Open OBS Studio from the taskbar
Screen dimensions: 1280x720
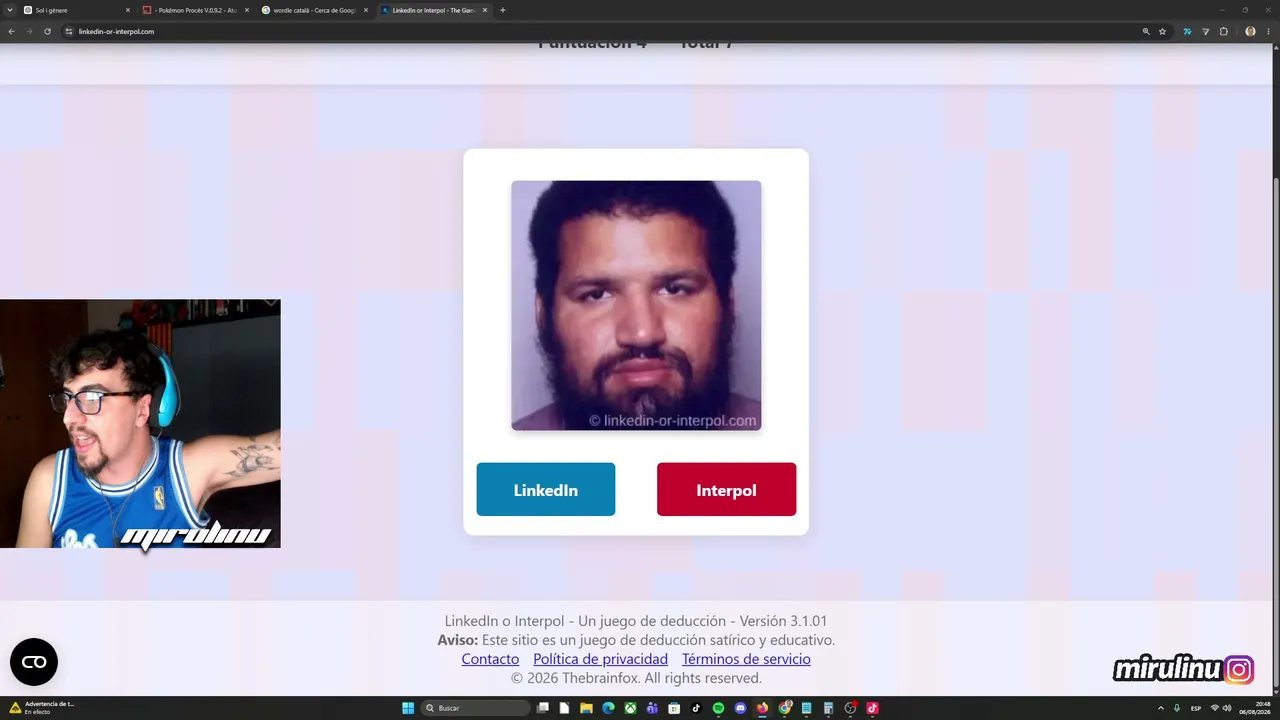[850, 708]
